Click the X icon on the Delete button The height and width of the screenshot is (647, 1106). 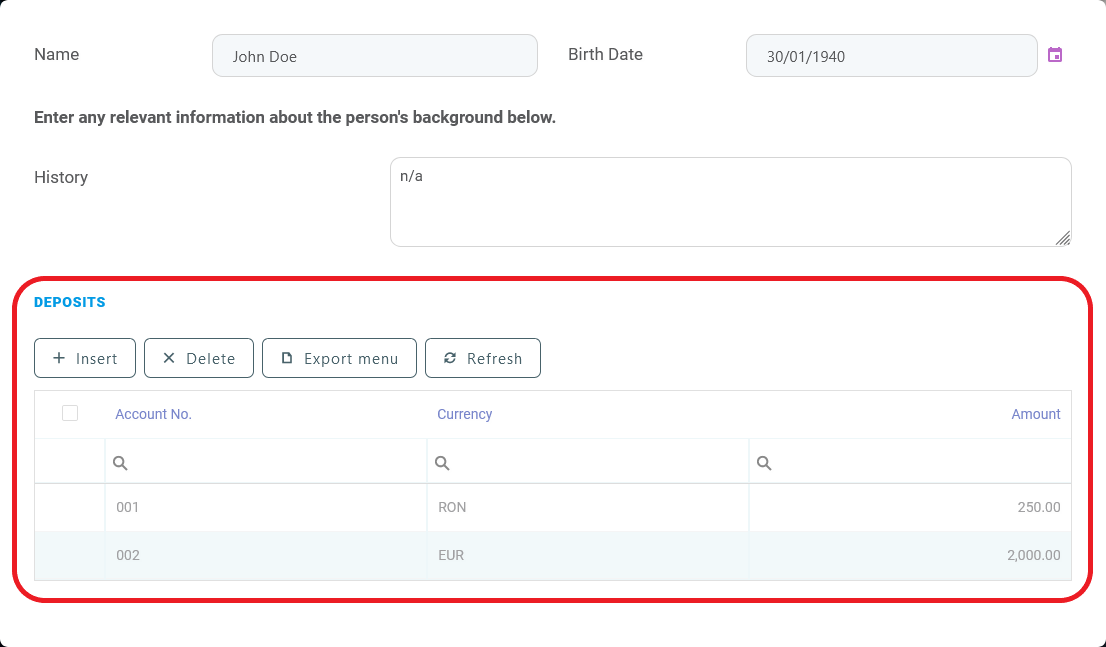(170, 357)
